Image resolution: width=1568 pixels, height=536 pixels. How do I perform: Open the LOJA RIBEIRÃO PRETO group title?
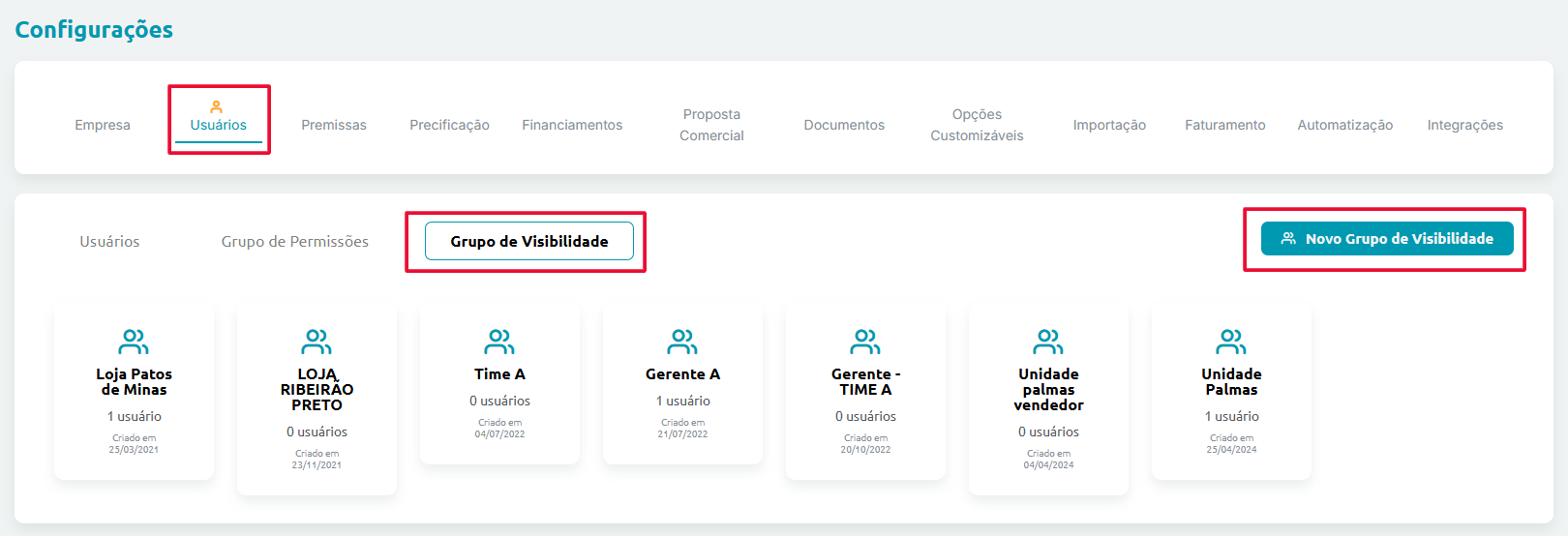[x=317, y=389]
